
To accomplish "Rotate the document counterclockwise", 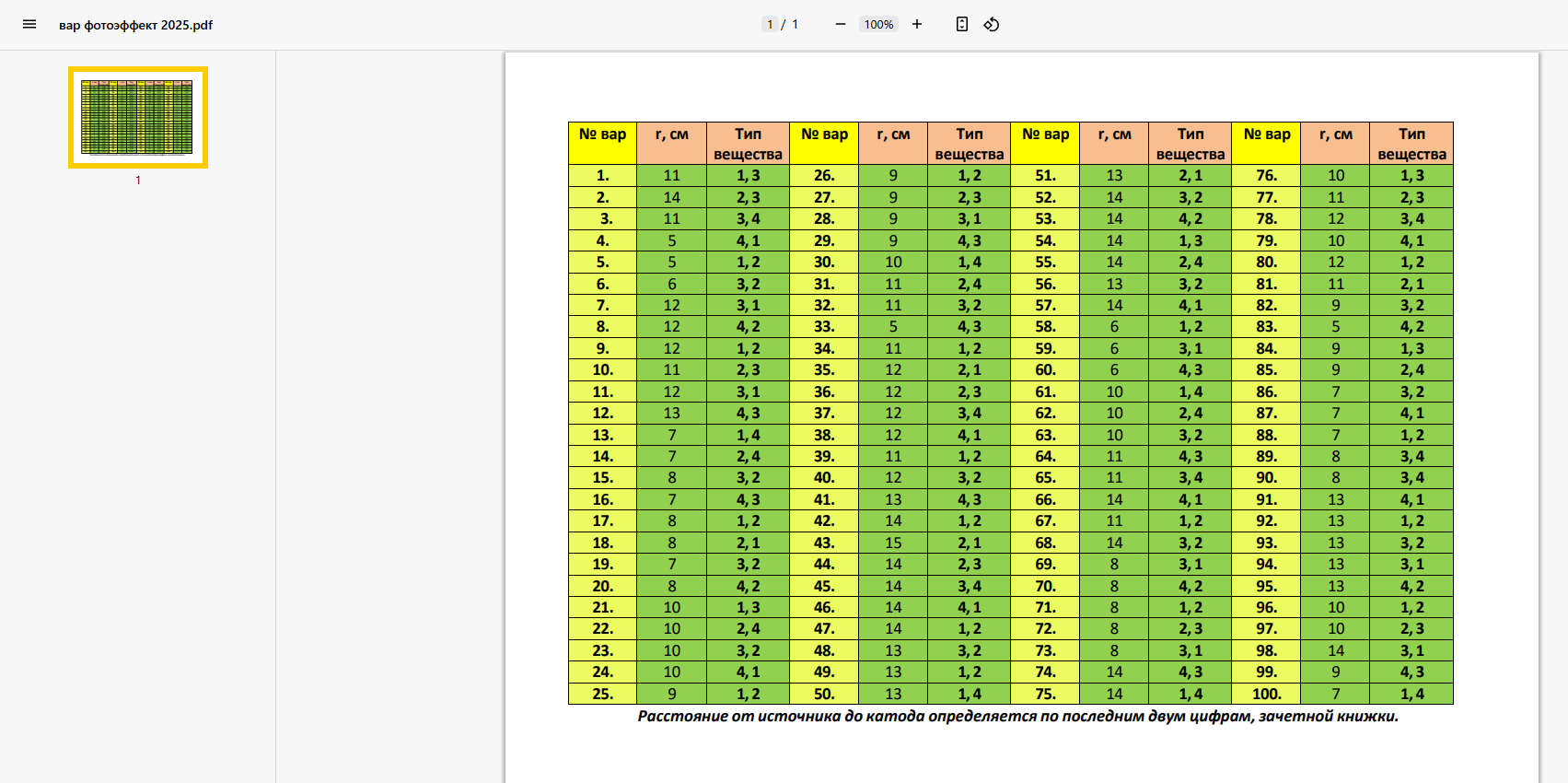I will coord(992,25).
